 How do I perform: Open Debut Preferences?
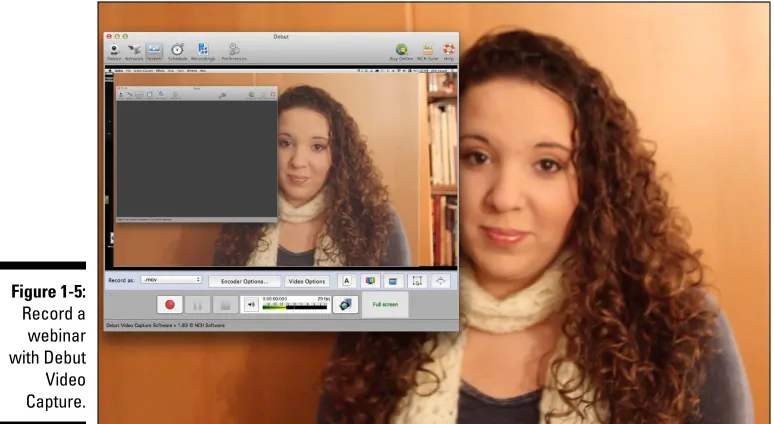[x=234, y=52]
